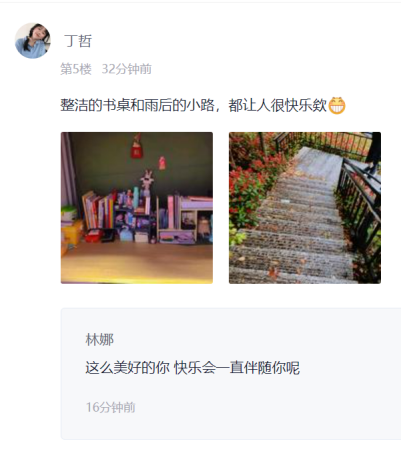
Task: Click the person's legs in stairway photo
Action: (x=373, y=153)
